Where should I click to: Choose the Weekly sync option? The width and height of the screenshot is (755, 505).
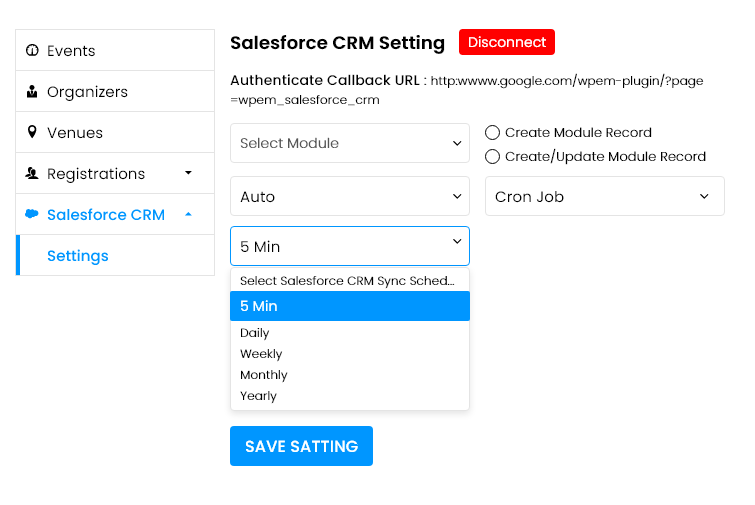click(350, 354)
